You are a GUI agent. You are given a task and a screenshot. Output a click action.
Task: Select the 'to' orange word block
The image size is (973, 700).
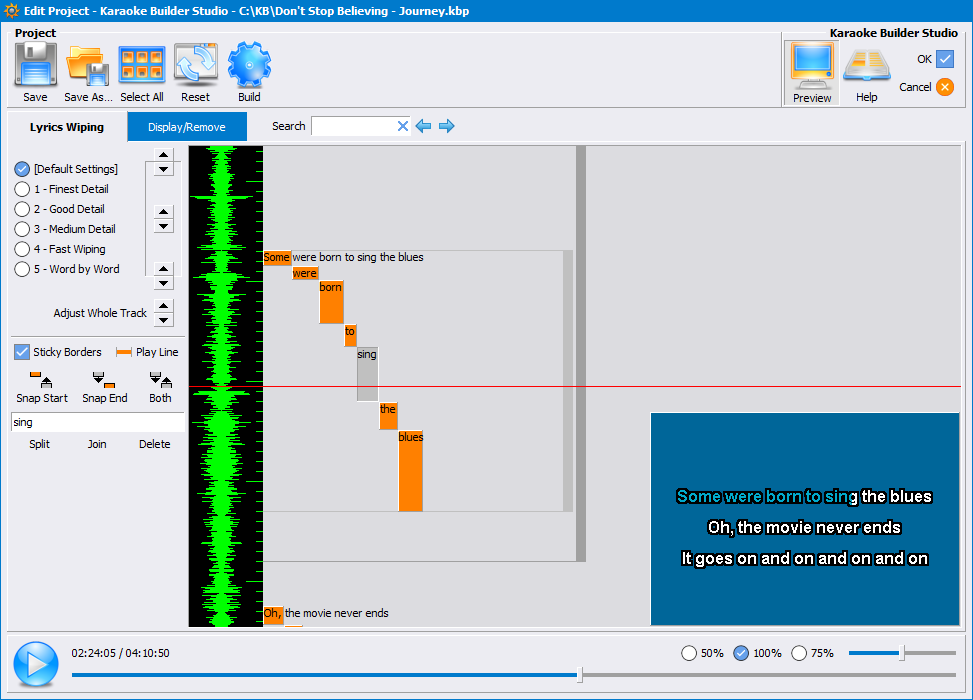pos(350,335)
